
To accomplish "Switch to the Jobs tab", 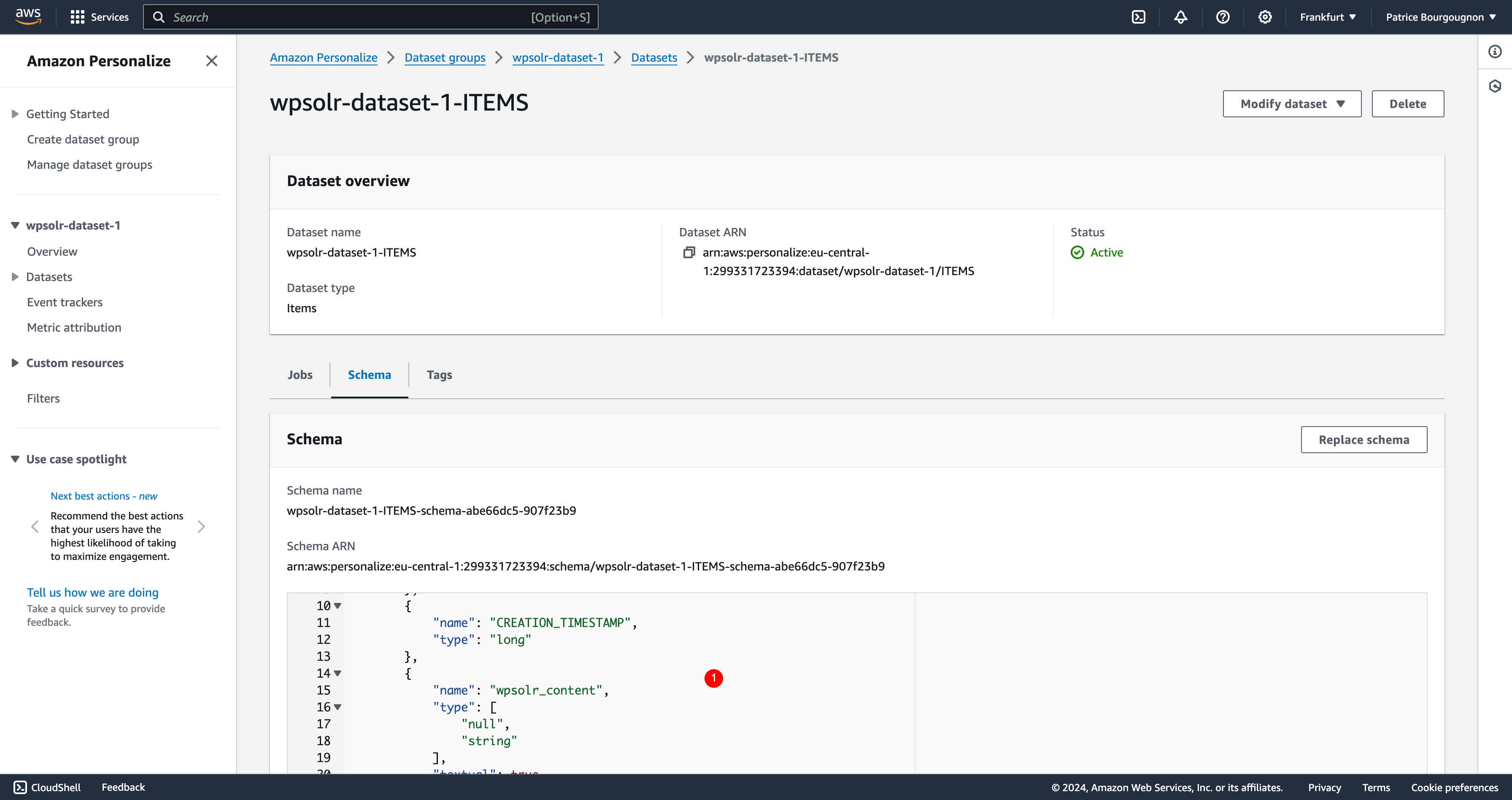I will [x=300, y=374].
